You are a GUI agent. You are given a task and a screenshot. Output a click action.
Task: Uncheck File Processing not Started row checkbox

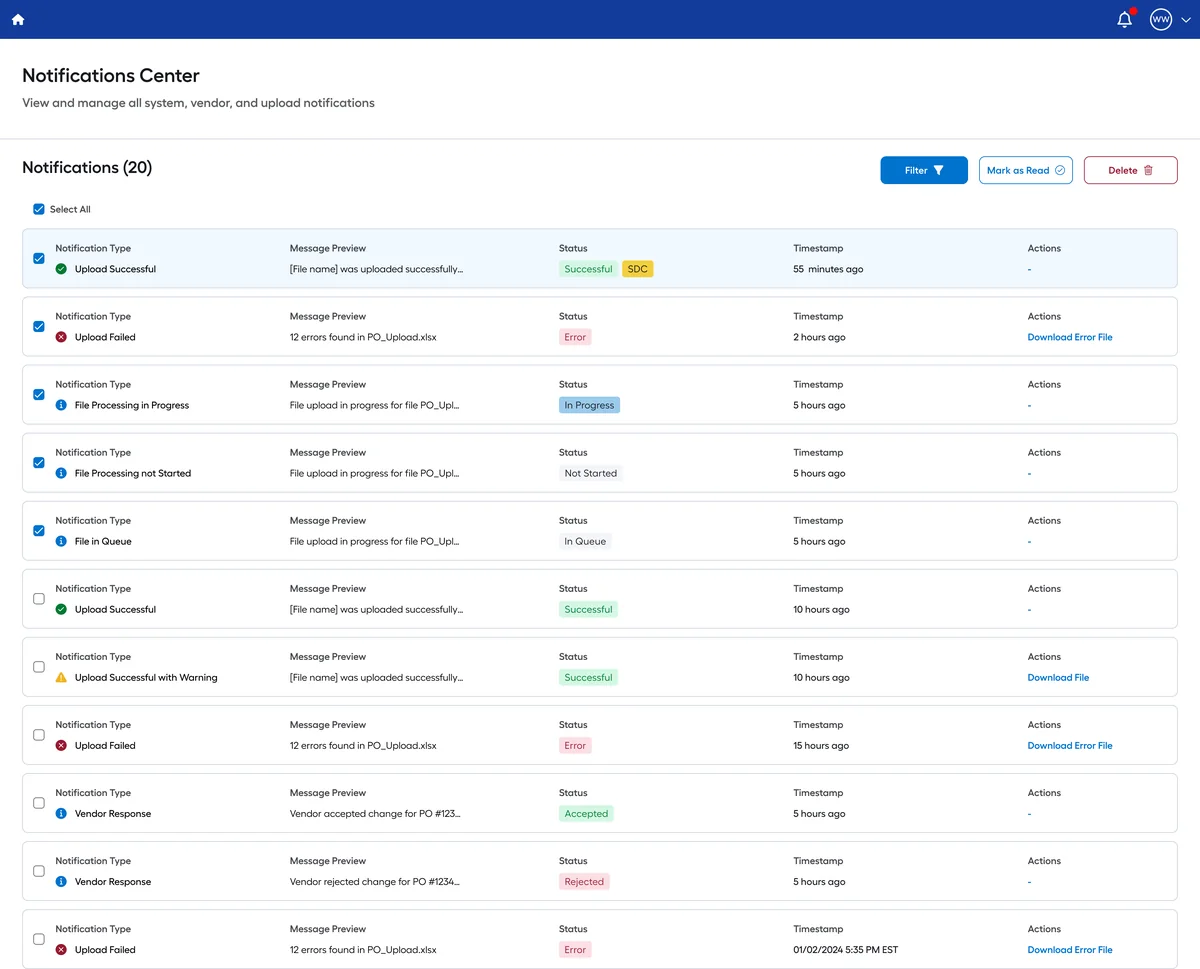pos(39,462)
